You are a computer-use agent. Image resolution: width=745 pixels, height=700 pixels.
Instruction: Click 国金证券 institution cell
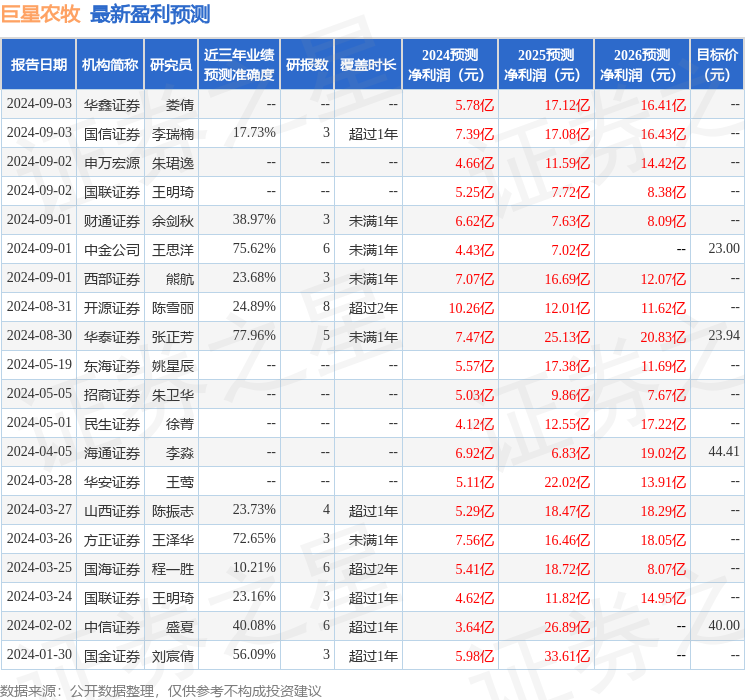(112, 656)
